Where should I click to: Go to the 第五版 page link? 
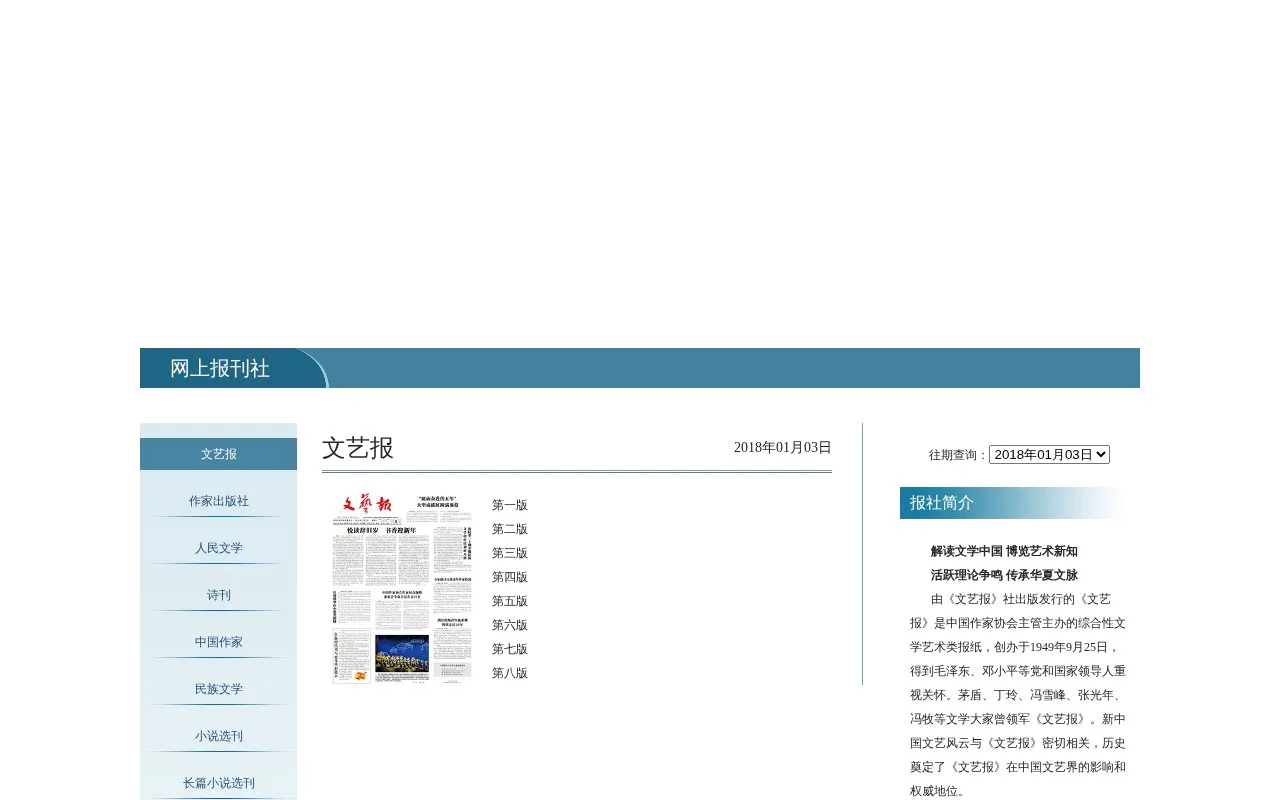point(510,601)
